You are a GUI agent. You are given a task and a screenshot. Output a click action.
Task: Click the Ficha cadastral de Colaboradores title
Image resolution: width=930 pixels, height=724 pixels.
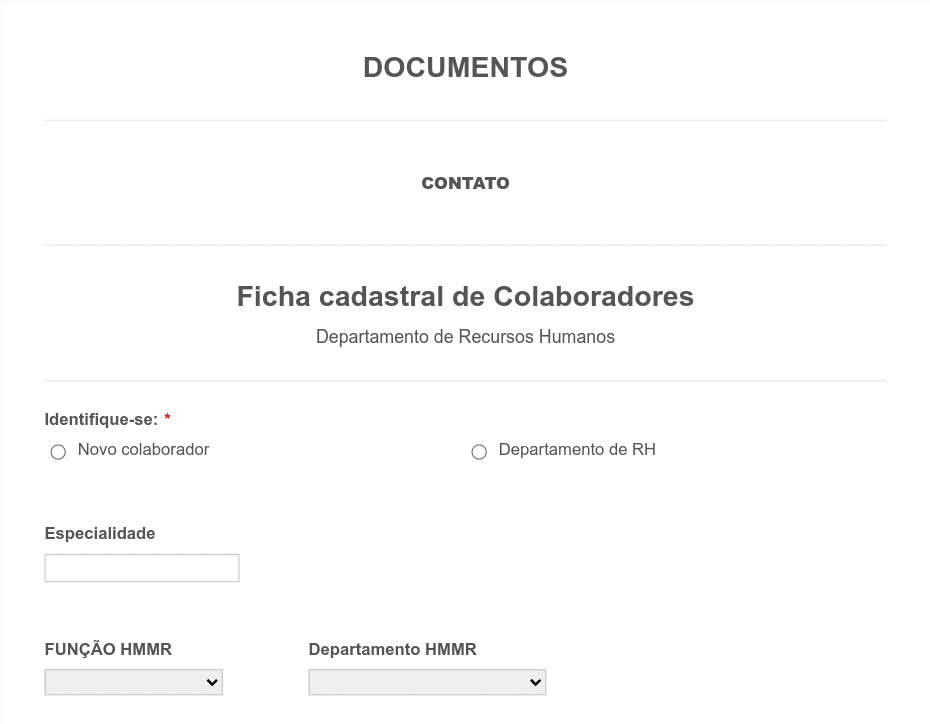click(466, 296)
